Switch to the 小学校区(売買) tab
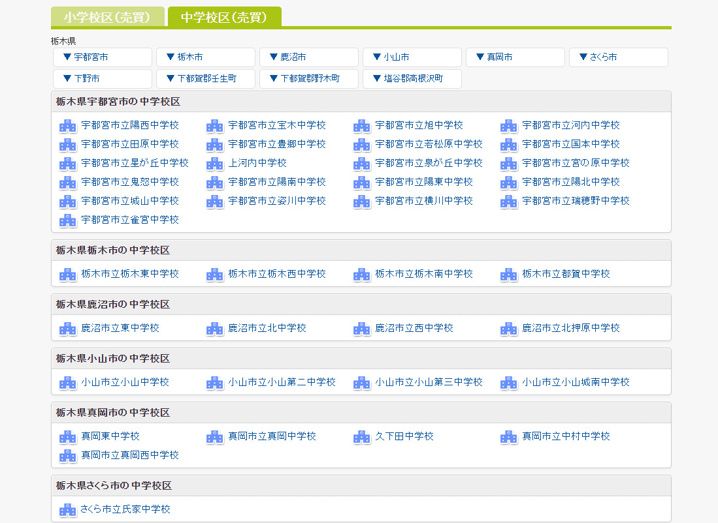This screenshot has width=718, height=523. point(107,17)
